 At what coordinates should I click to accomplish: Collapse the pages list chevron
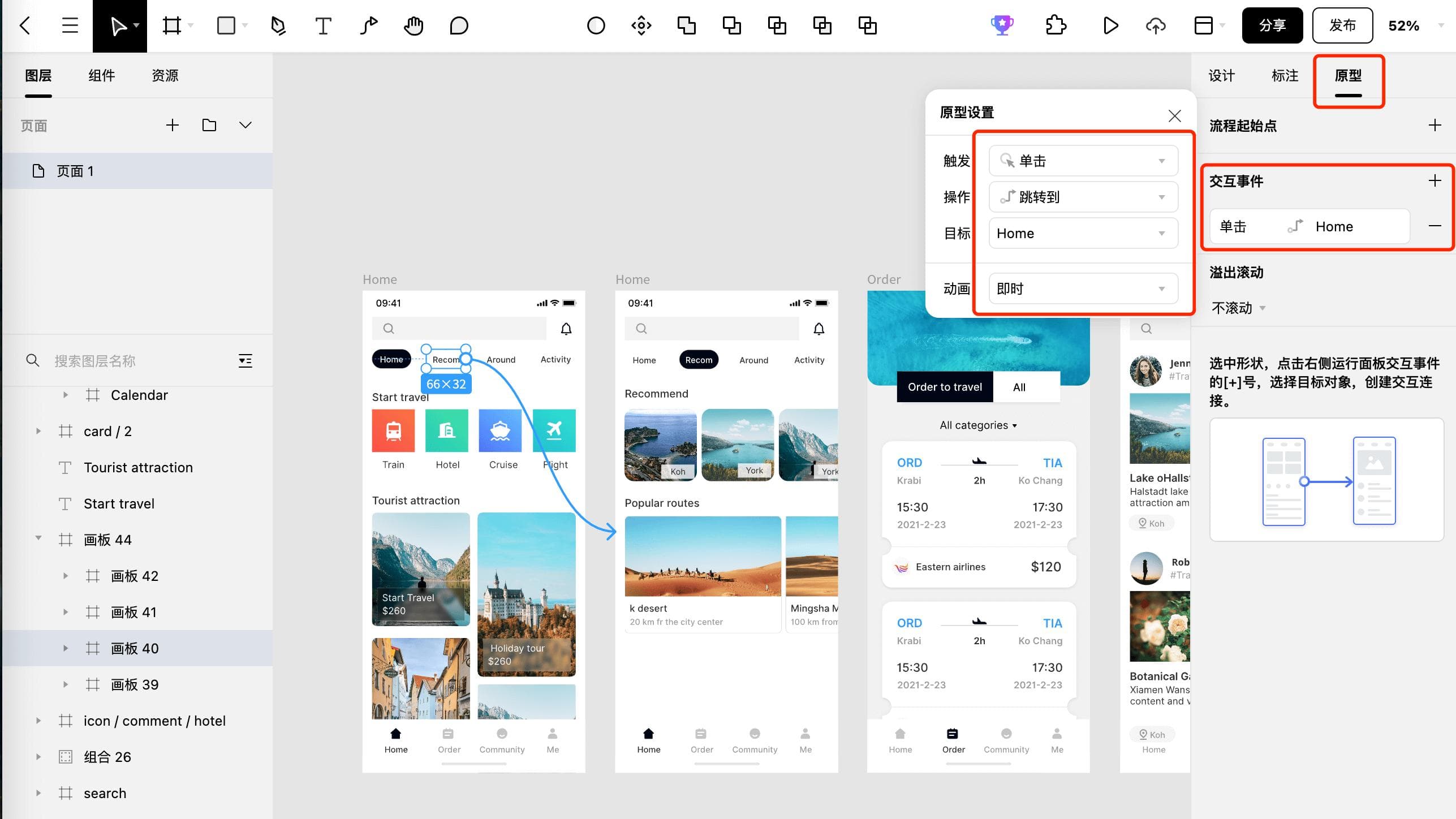(245, 125)
